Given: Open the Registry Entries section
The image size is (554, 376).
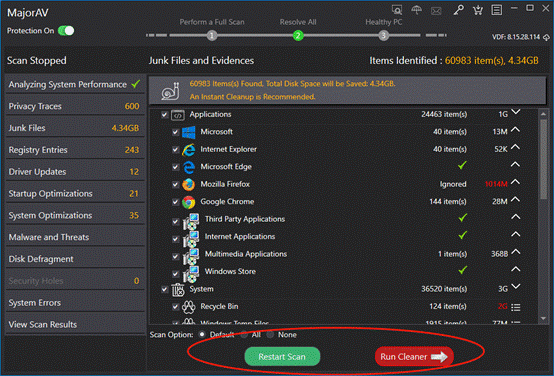Looking at the screenshot, I should tap(75, 150).
